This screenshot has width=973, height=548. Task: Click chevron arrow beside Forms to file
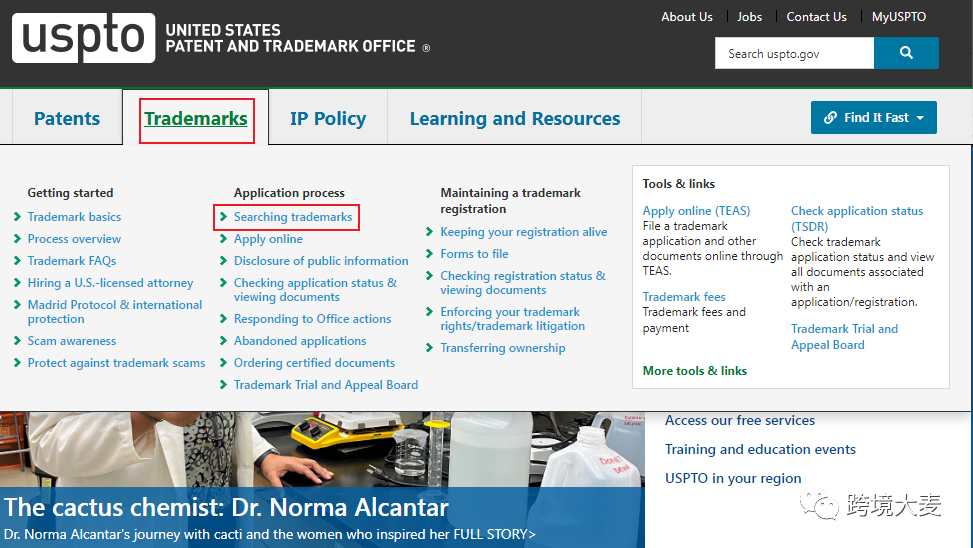pos(429,254)
